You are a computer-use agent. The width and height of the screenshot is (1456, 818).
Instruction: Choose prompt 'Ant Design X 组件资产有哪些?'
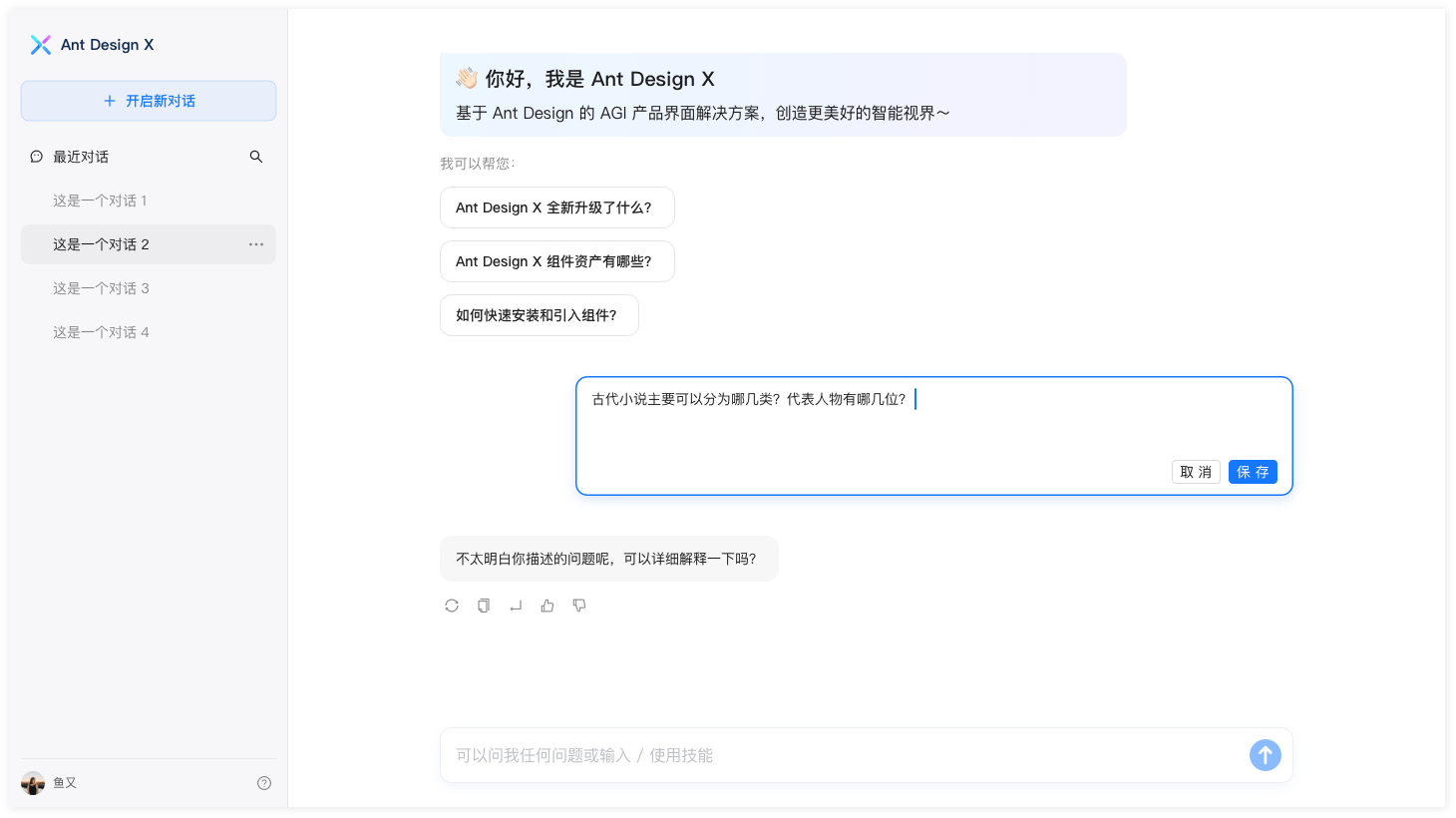(557, 261)
